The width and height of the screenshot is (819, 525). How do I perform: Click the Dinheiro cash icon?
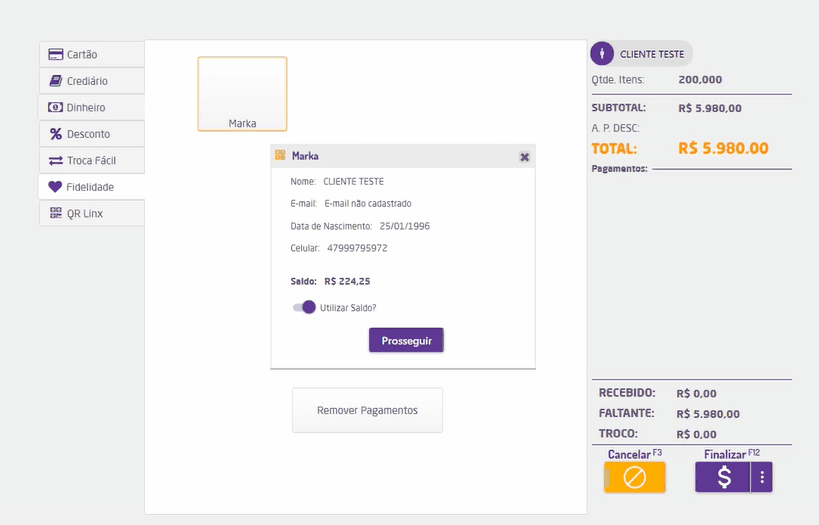(56, 107)
